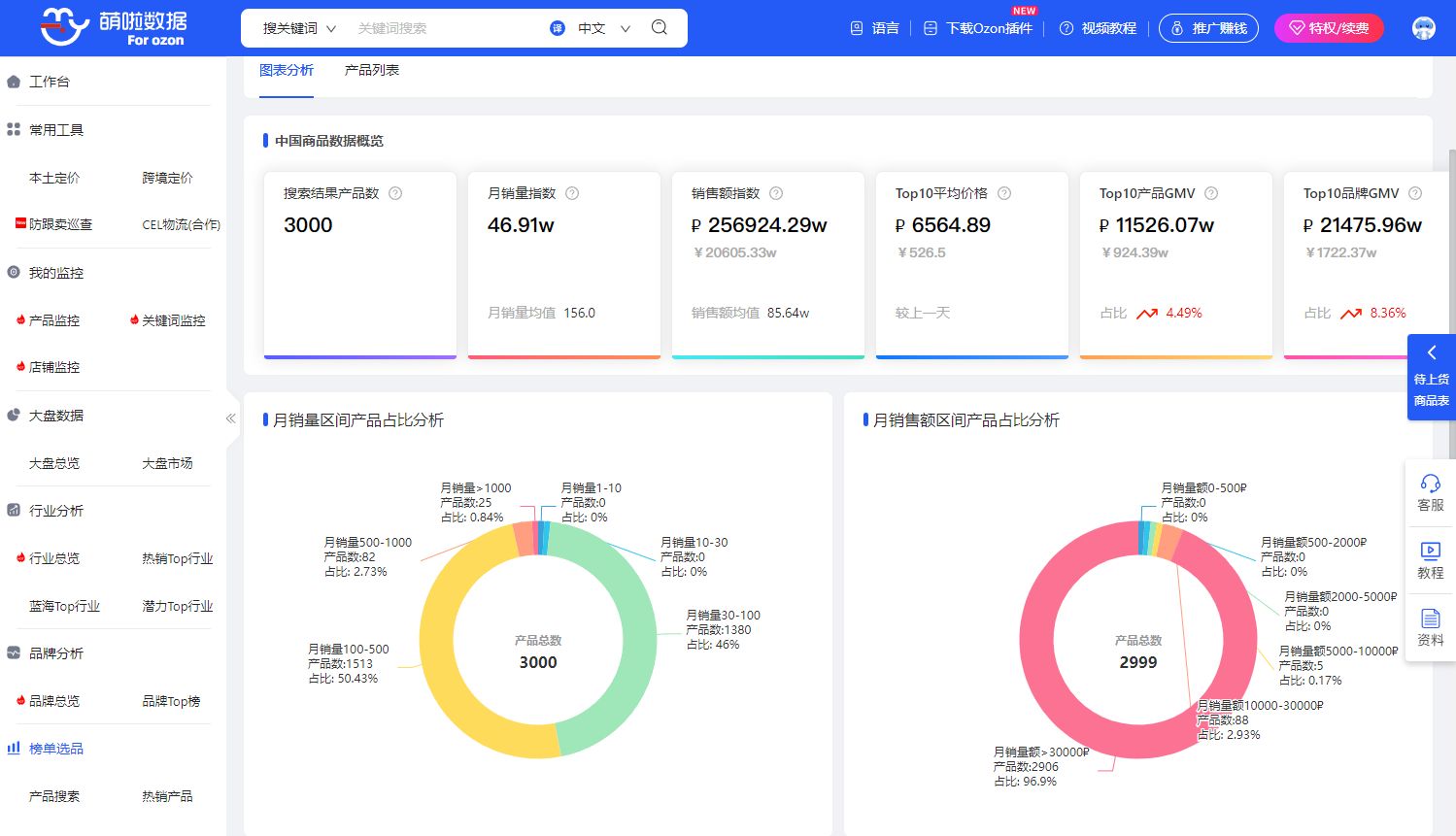Click the 月销量500-1000 chart label
This screenshot has width=1456, height=836.
[x=367, y=556]
